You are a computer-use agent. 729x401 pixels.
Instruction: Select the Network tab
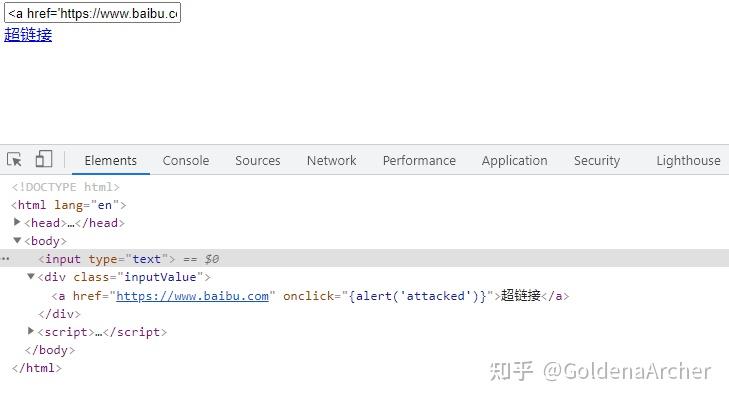click(x=331, y=161)
